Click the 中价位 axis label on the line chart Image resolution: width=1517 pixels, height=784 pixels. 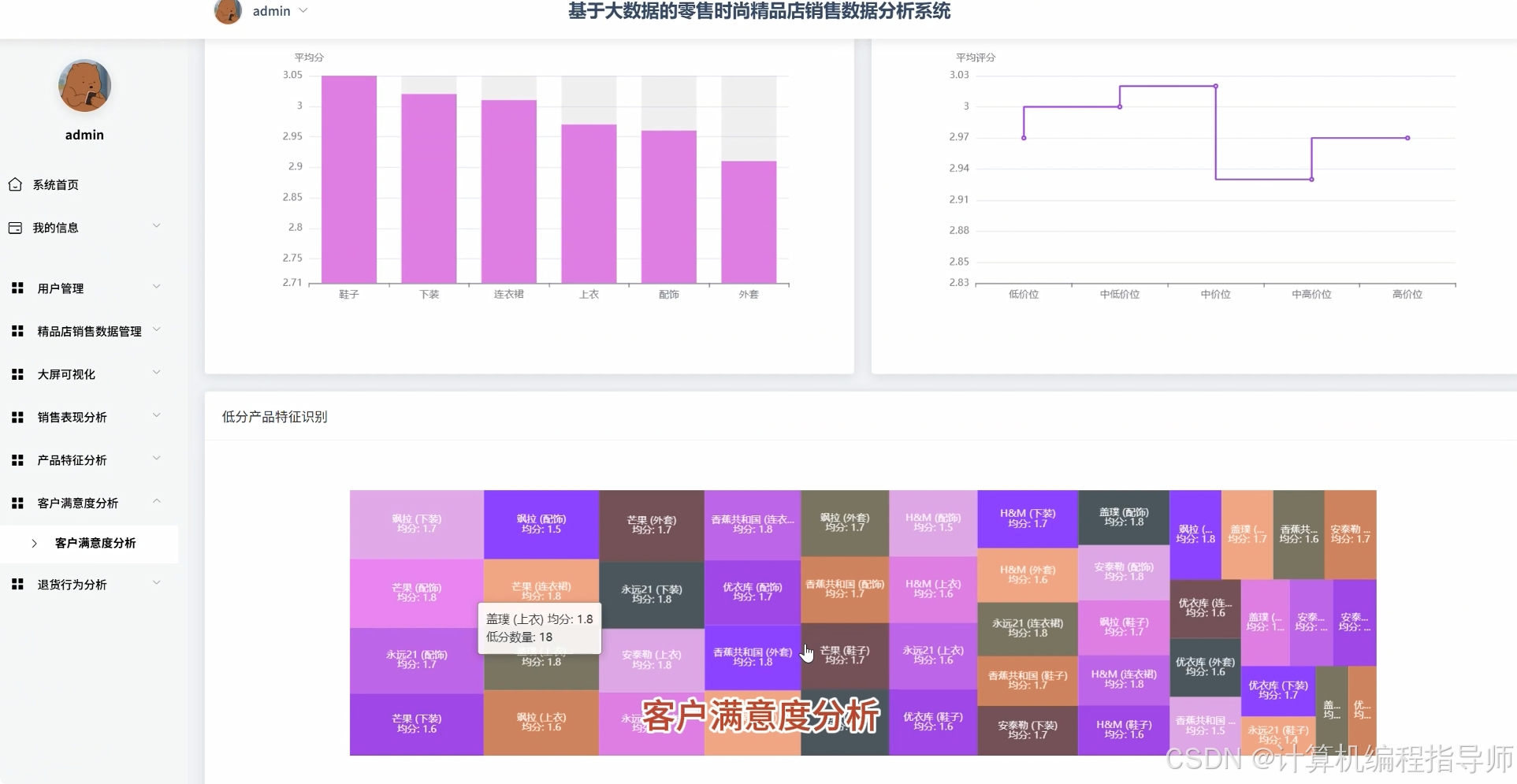click(1215, 295)
